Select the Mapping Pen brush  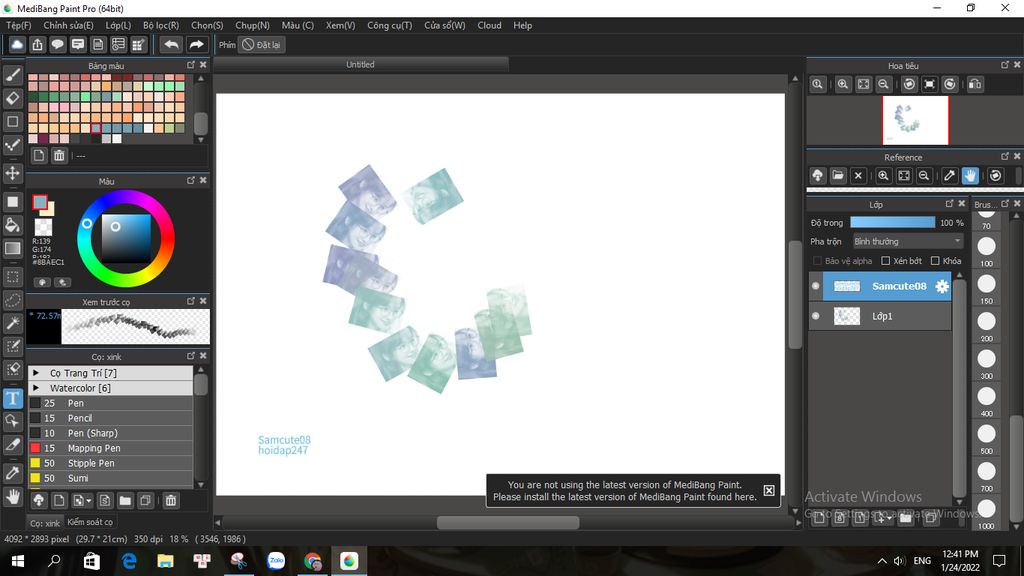(93, 448)
